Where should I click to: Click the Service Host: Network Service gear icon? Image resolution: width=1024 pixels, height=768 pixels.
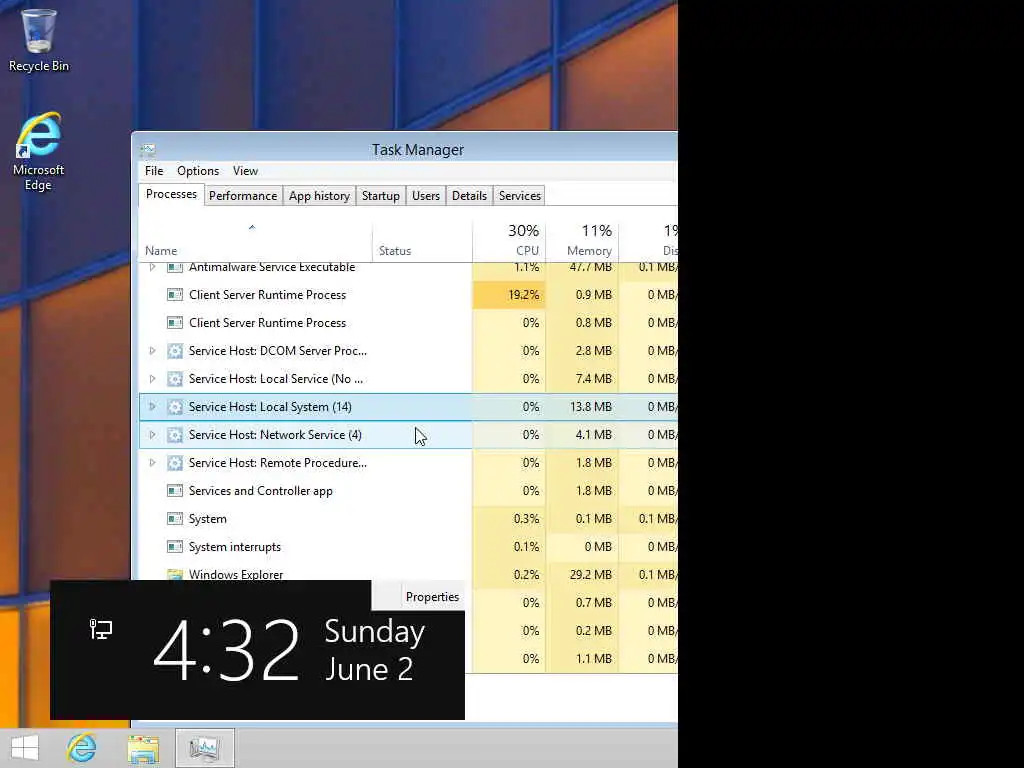coord(174,435)
